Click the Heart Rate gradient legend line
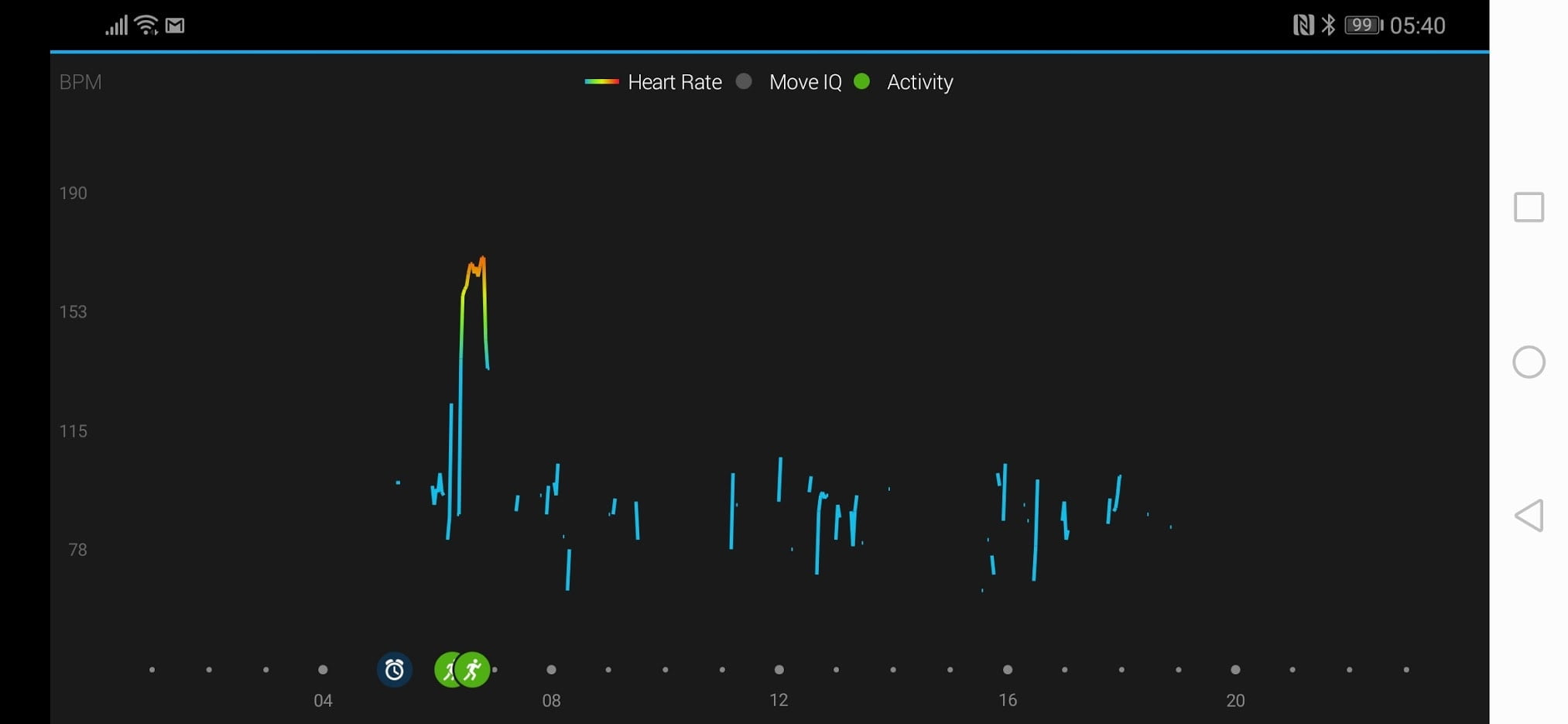 [601, 81]
